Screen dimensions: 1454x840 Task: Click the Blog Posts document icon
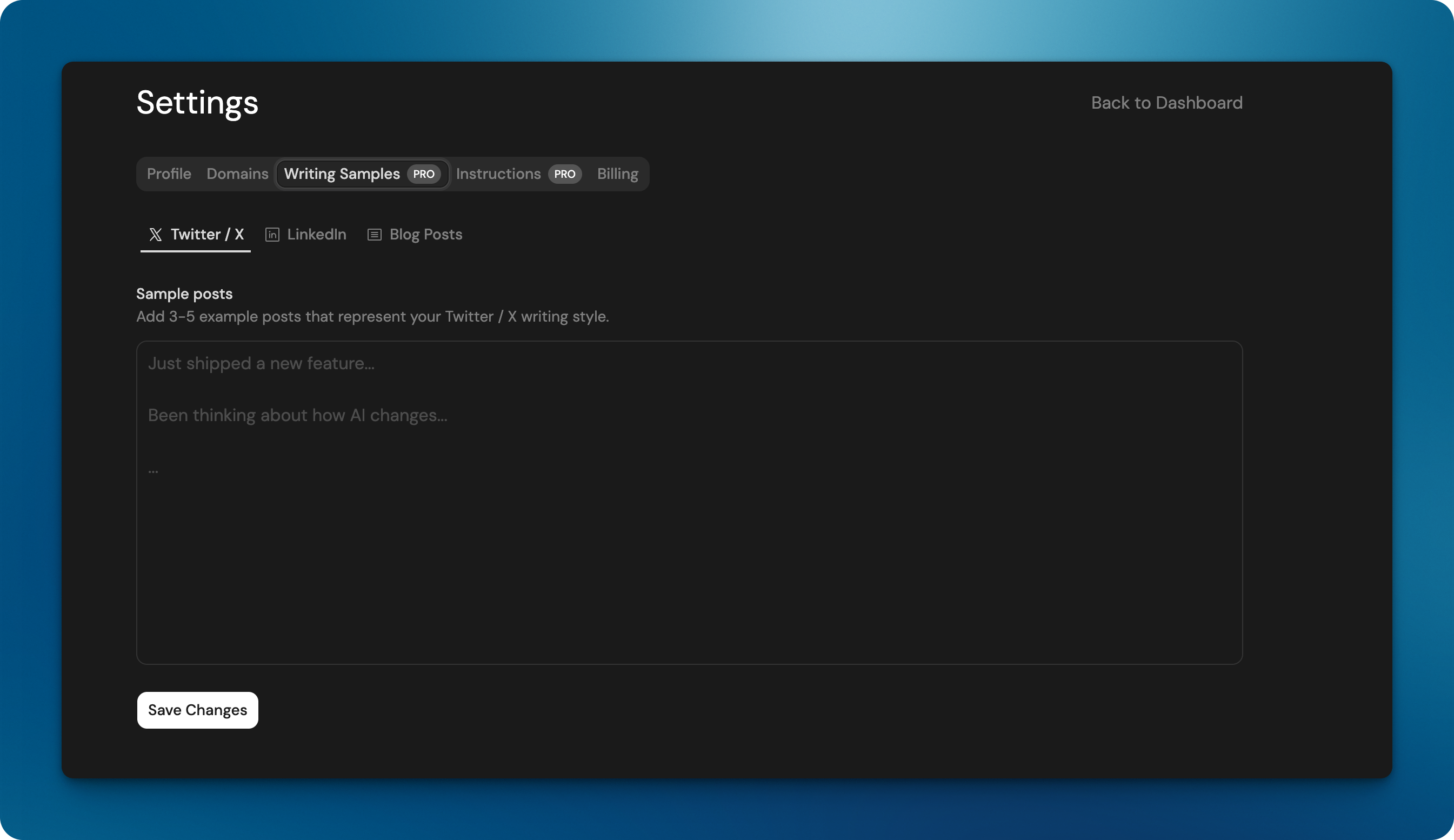[375, 235]
